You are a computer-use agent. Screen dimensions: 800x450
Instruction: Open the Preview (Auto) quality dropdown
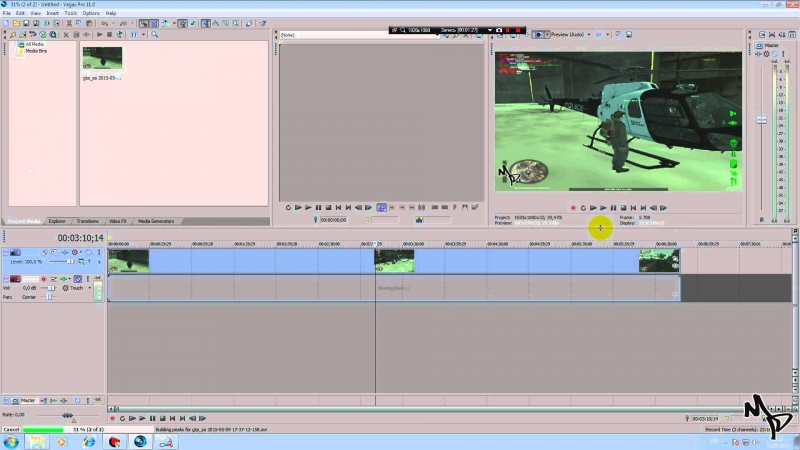(589, 35)
